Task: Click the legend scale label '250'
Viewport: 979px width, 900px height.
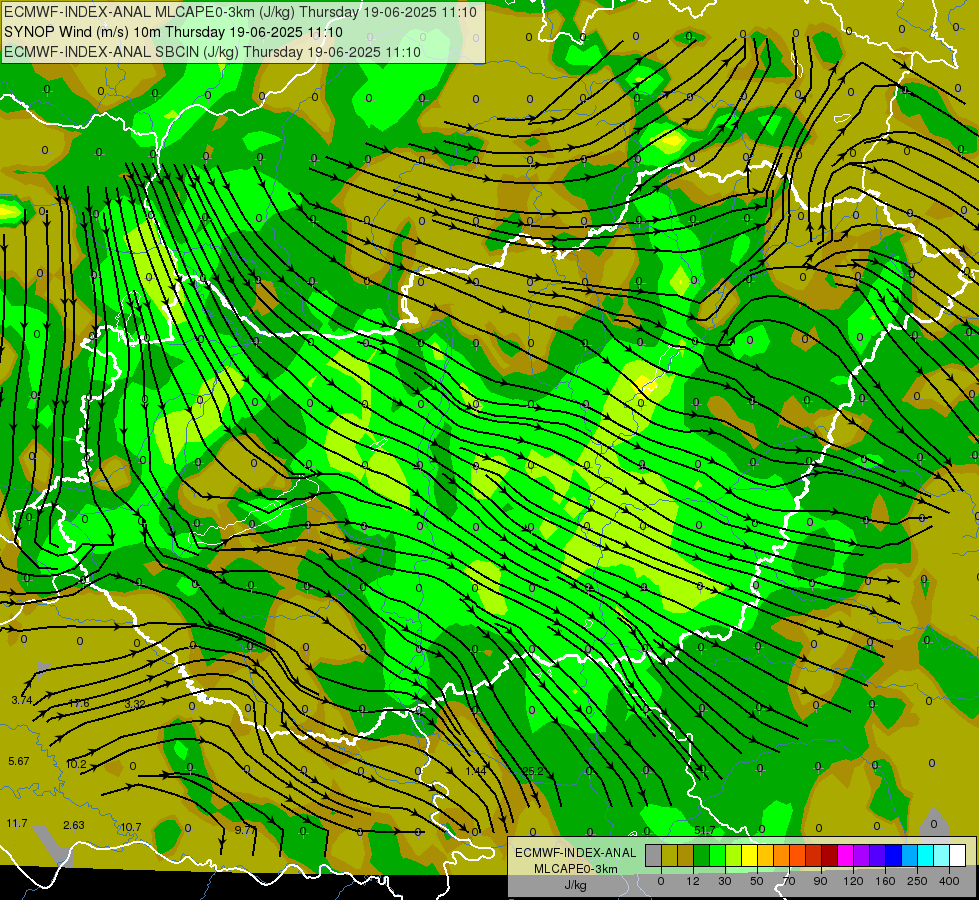Action: (x=917, y=881)
